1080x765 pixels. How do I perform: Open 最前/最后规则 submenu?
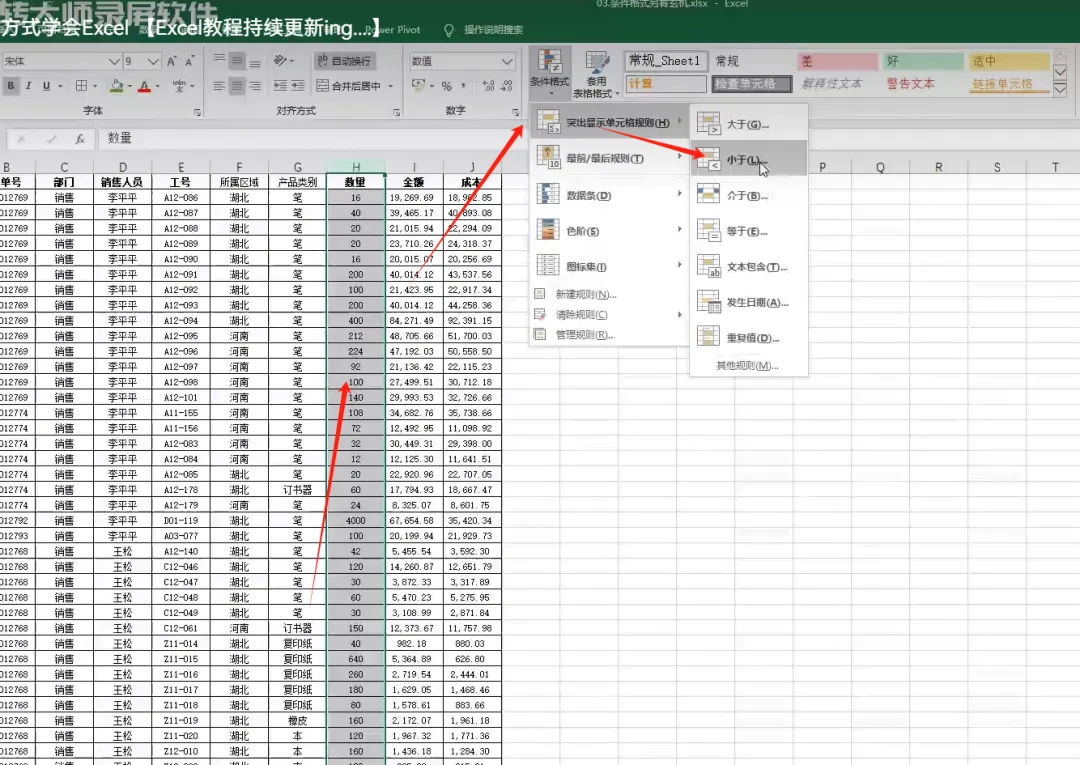(609, 158)
